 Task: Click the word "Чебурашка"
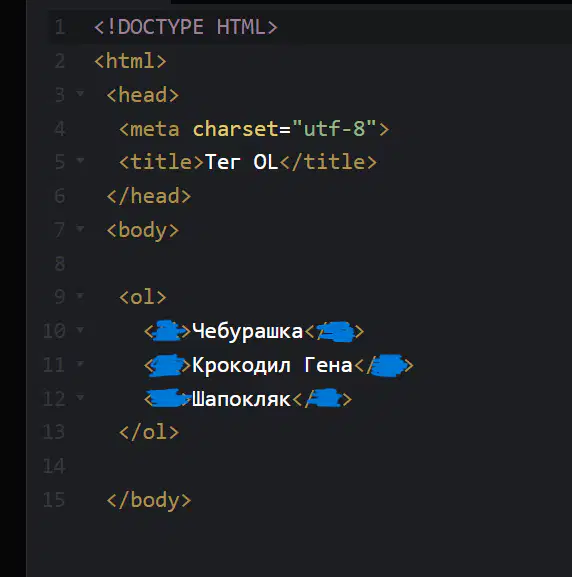[247, 331]
